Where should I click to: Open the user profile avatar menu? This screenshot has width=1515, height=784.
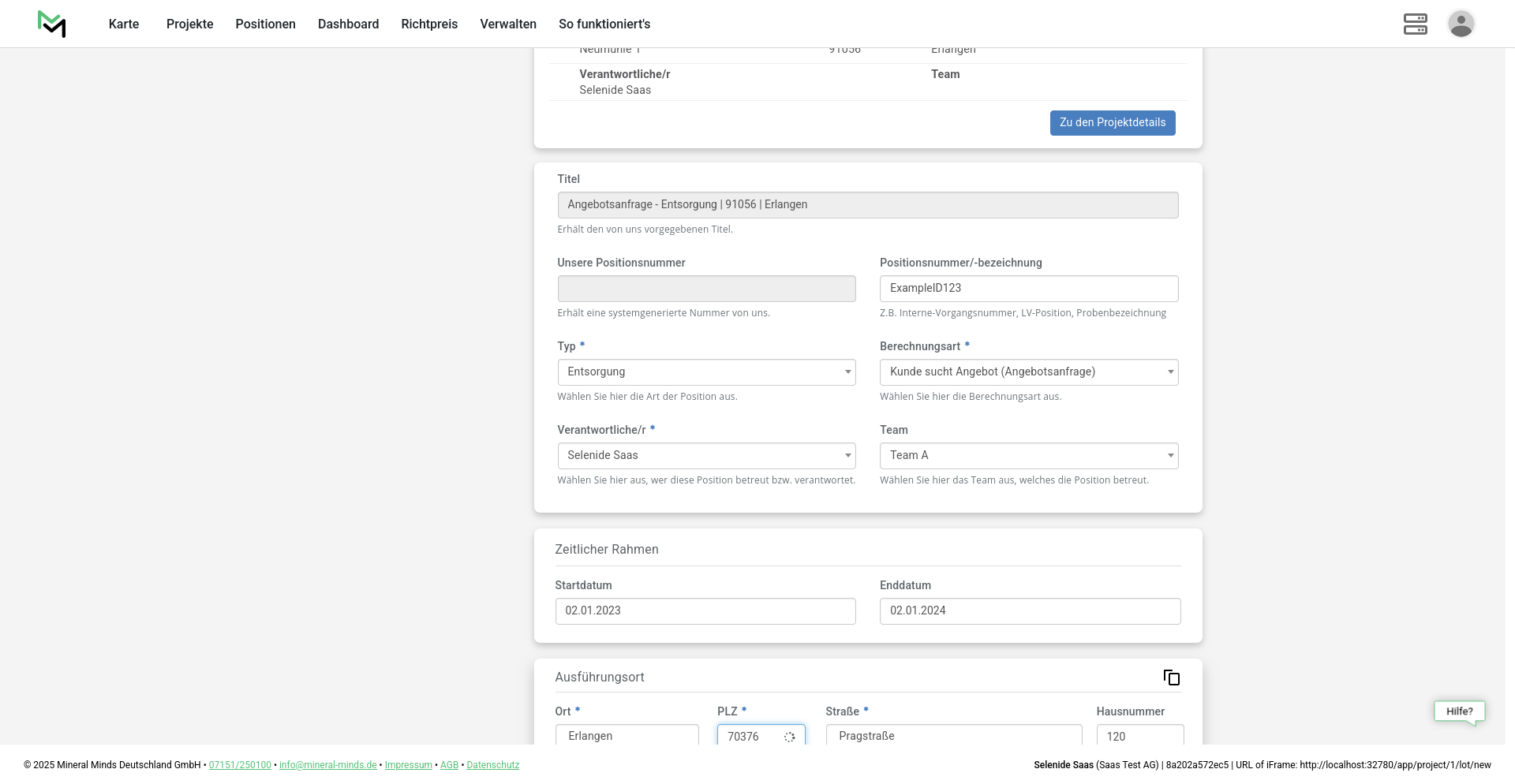click(x=1461, y=24)
